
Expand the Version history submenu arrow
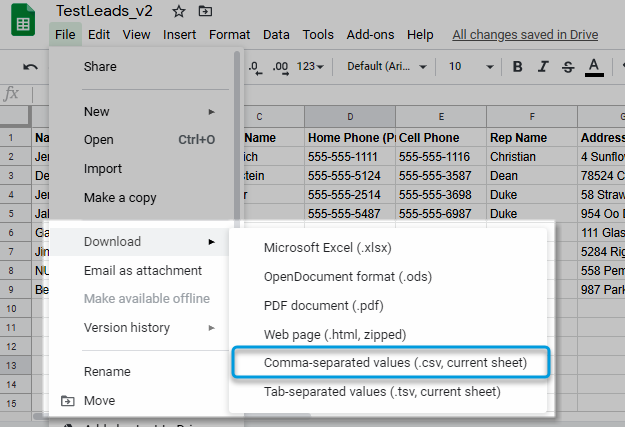tap(212, 328)
